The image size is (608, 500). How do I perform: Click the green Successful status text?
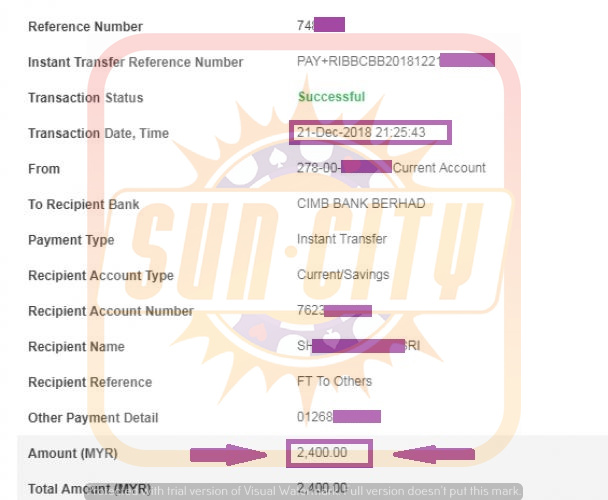click(332, 97)
